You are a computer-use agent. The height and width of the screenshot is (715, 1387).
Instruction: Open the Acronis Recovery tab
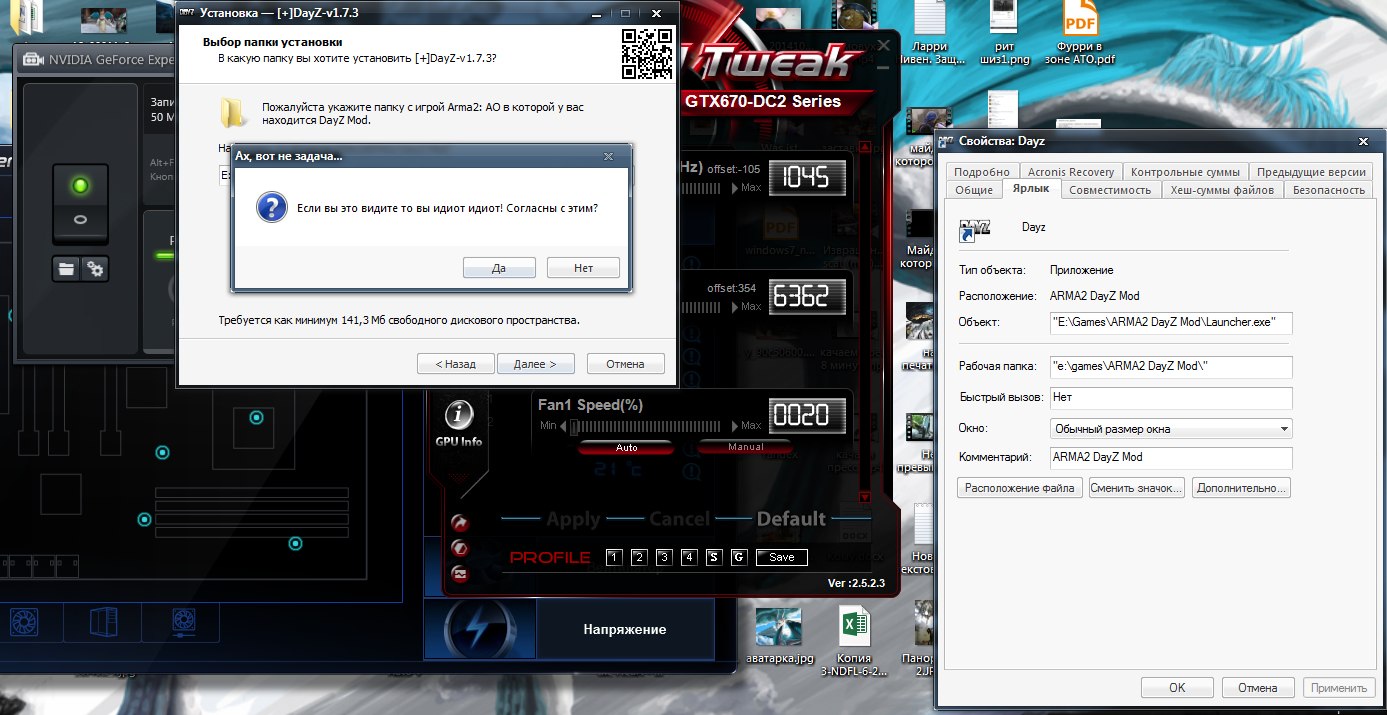[x=1071, y=171]
